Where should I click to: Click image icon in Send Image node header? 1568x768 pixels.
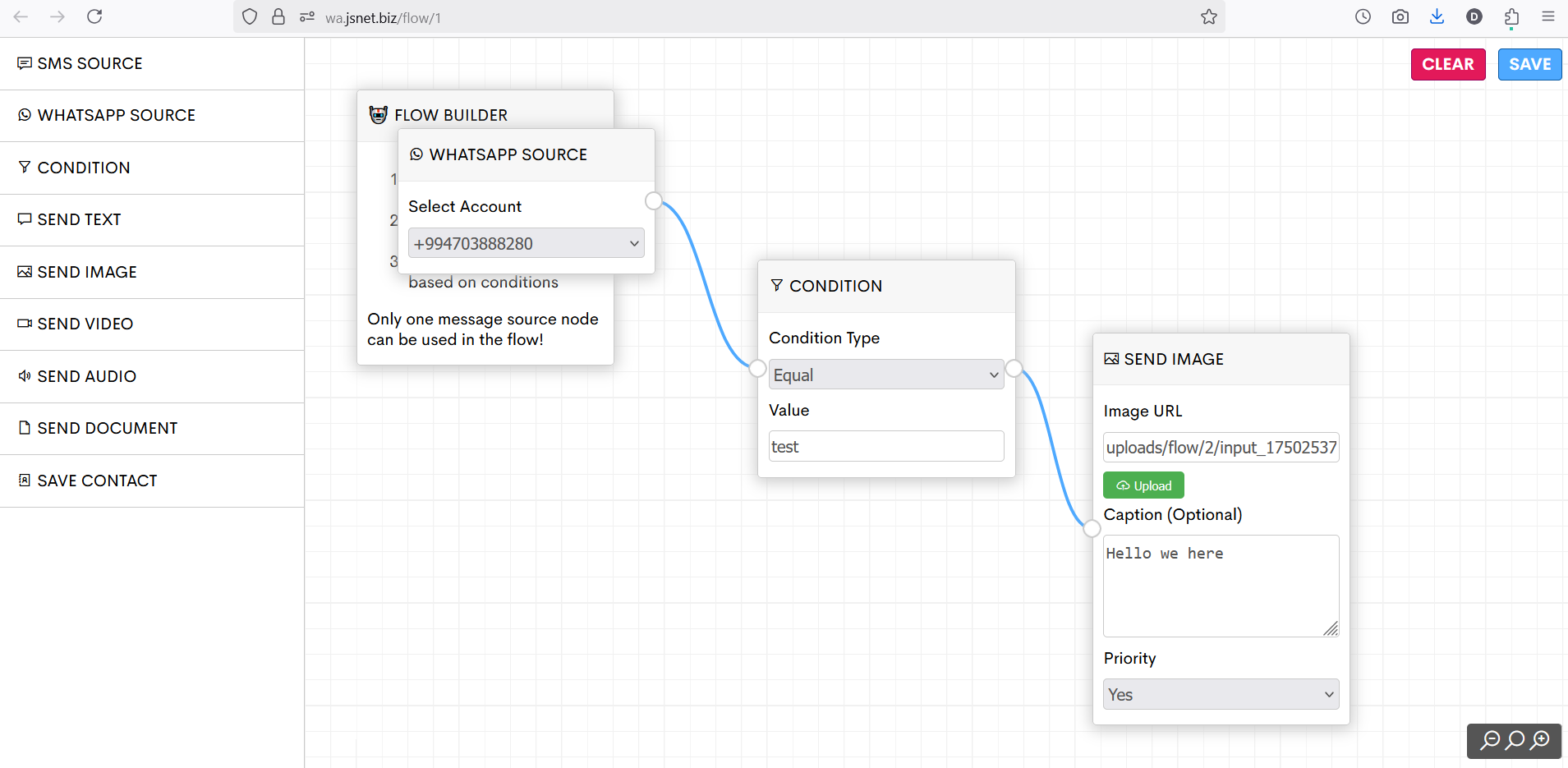tap(1111, 359)
